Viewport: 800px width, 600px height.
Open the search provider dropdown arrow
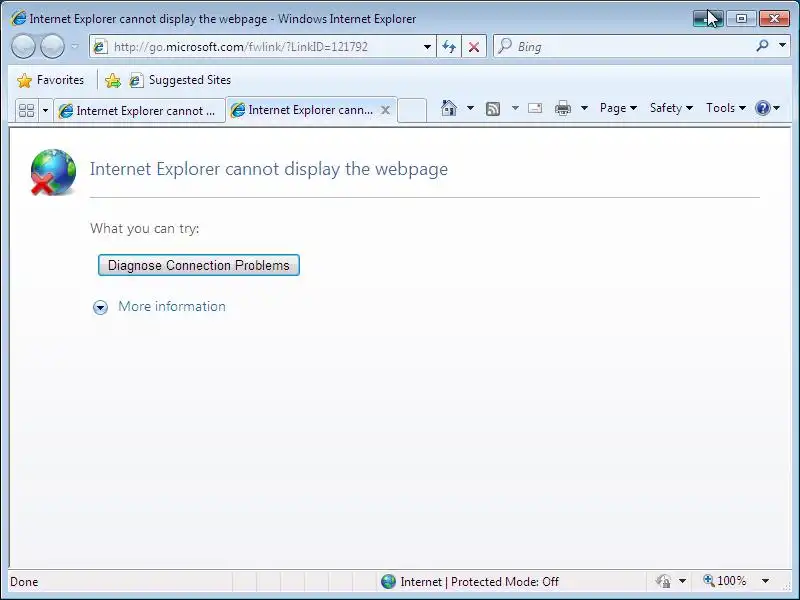[782, 45]
